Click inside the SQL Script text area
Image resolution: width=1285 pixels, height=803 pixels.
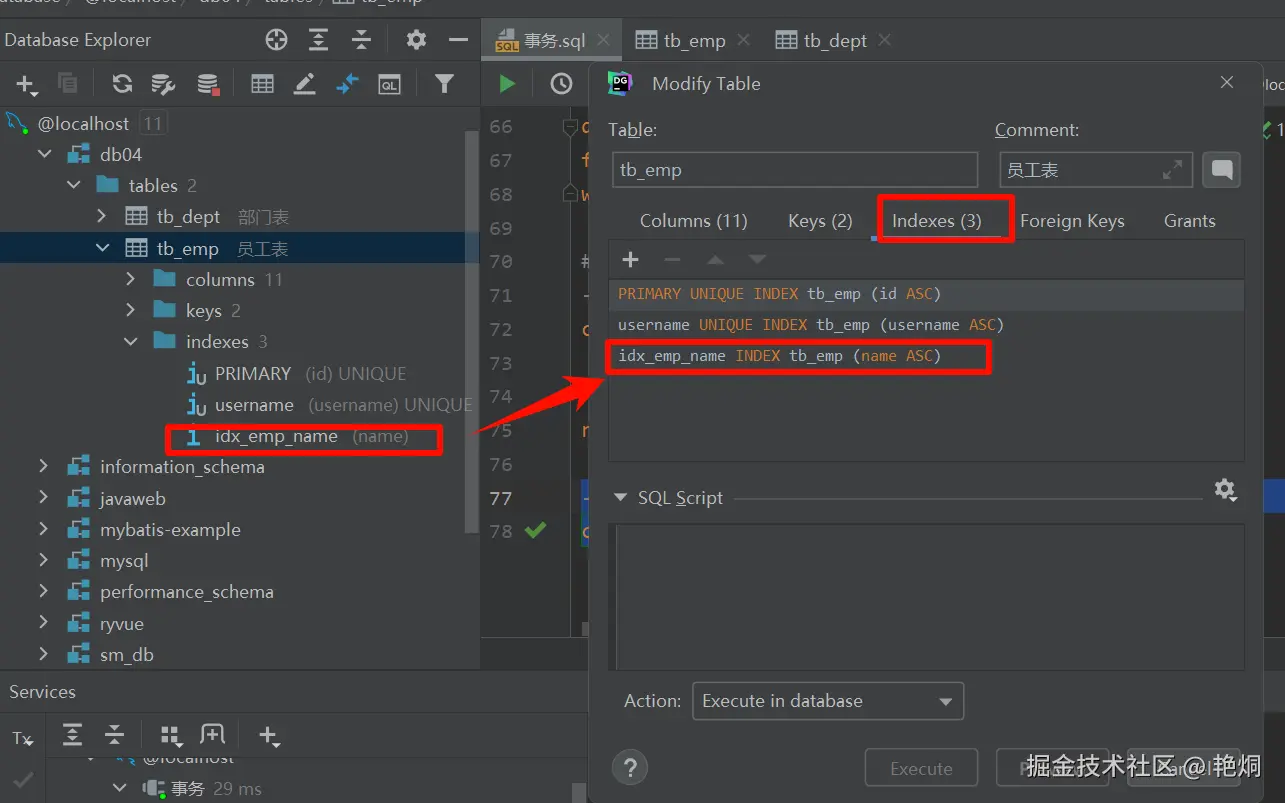coord(930,596)
